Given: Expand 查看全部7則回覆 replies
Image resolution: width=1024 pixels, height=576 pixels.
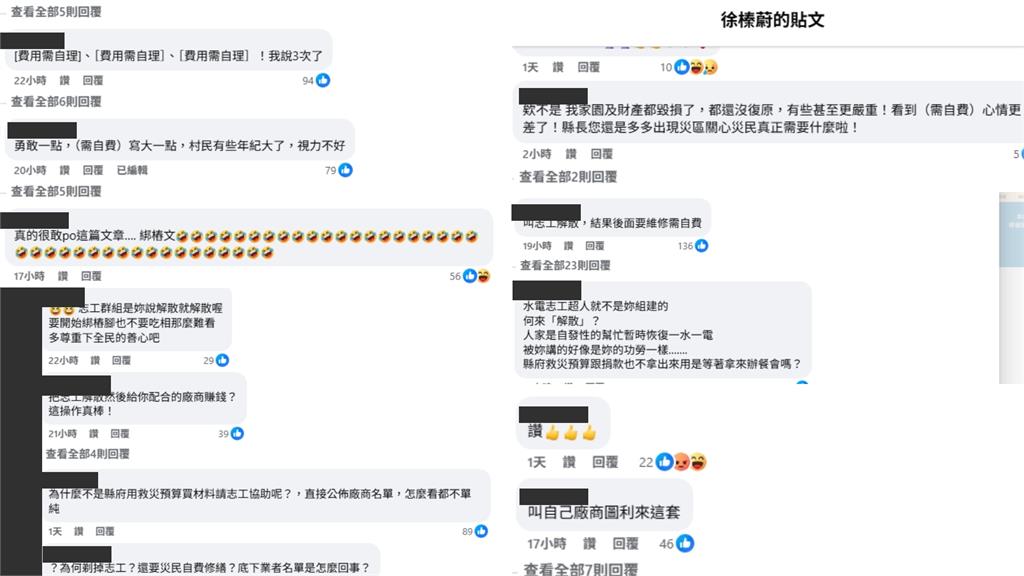Looking at the screenshot, I should pyautogui.click(x=580, y=569).
